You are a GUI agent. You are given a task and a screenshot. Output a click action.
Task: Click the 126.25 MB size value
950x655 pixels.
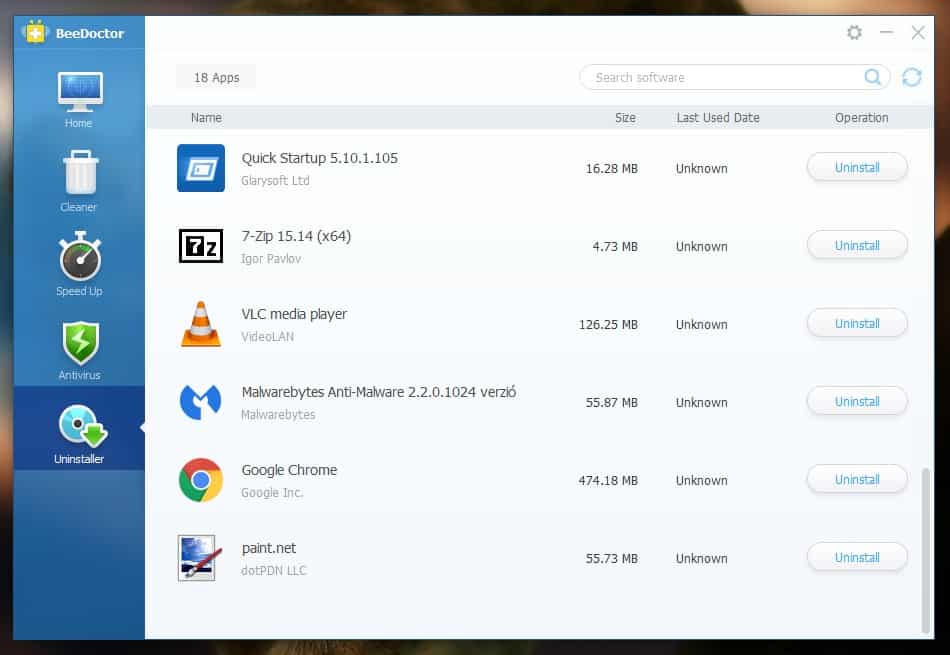608,325
